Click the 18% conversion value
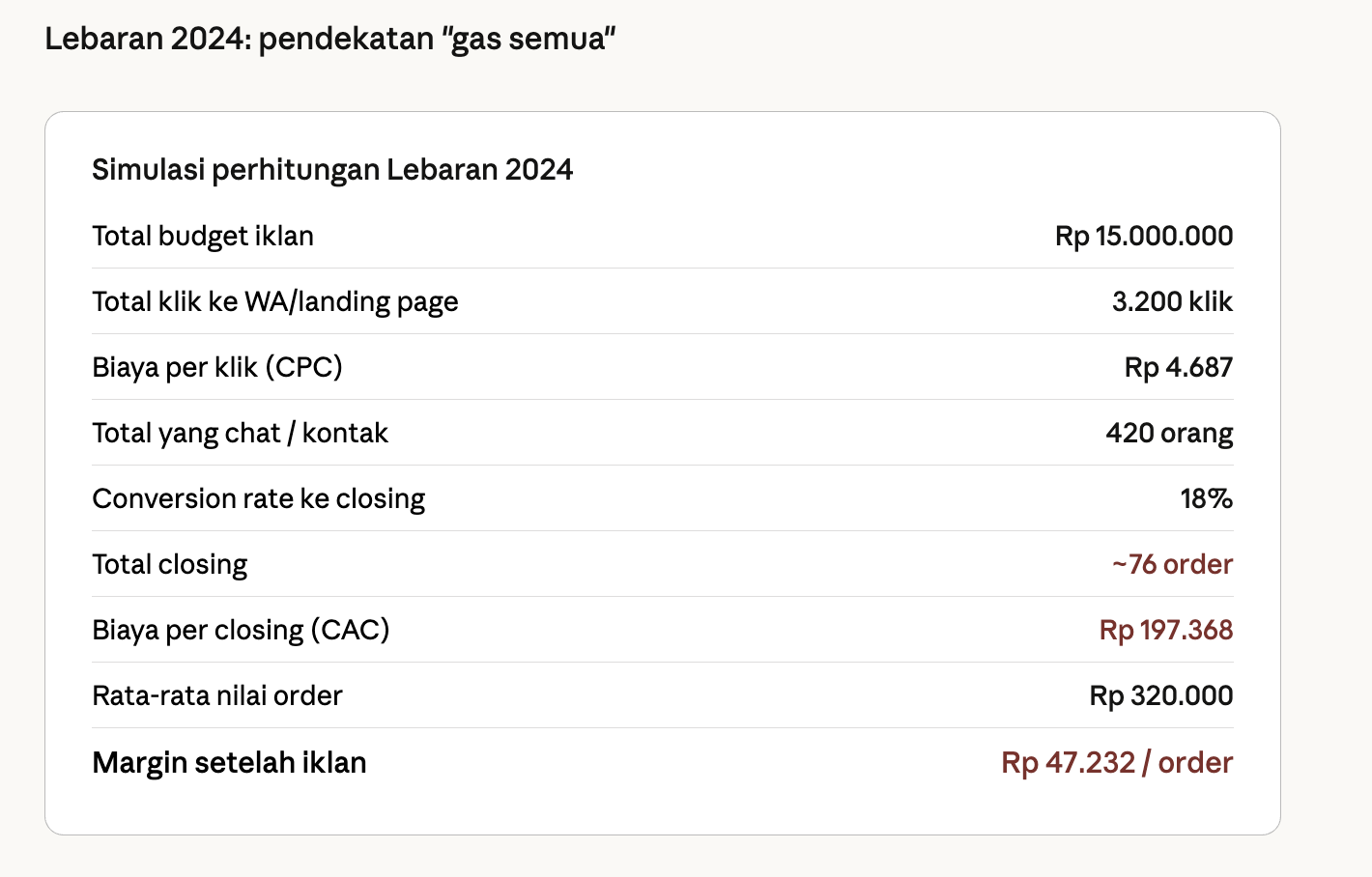1372x877 pixels. tap(1206, 499)
